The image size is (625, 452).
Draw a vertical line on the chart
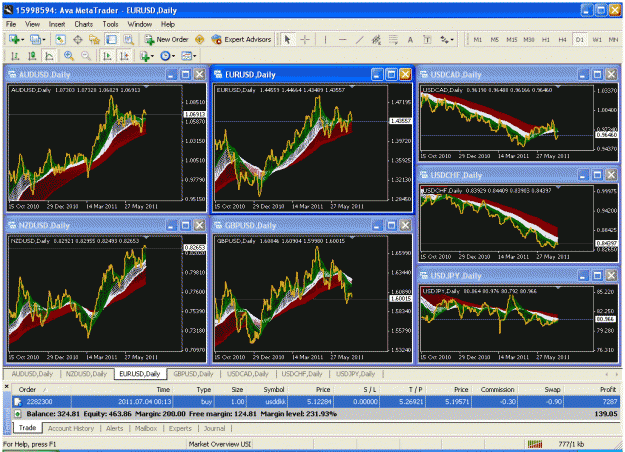(326, 39)
